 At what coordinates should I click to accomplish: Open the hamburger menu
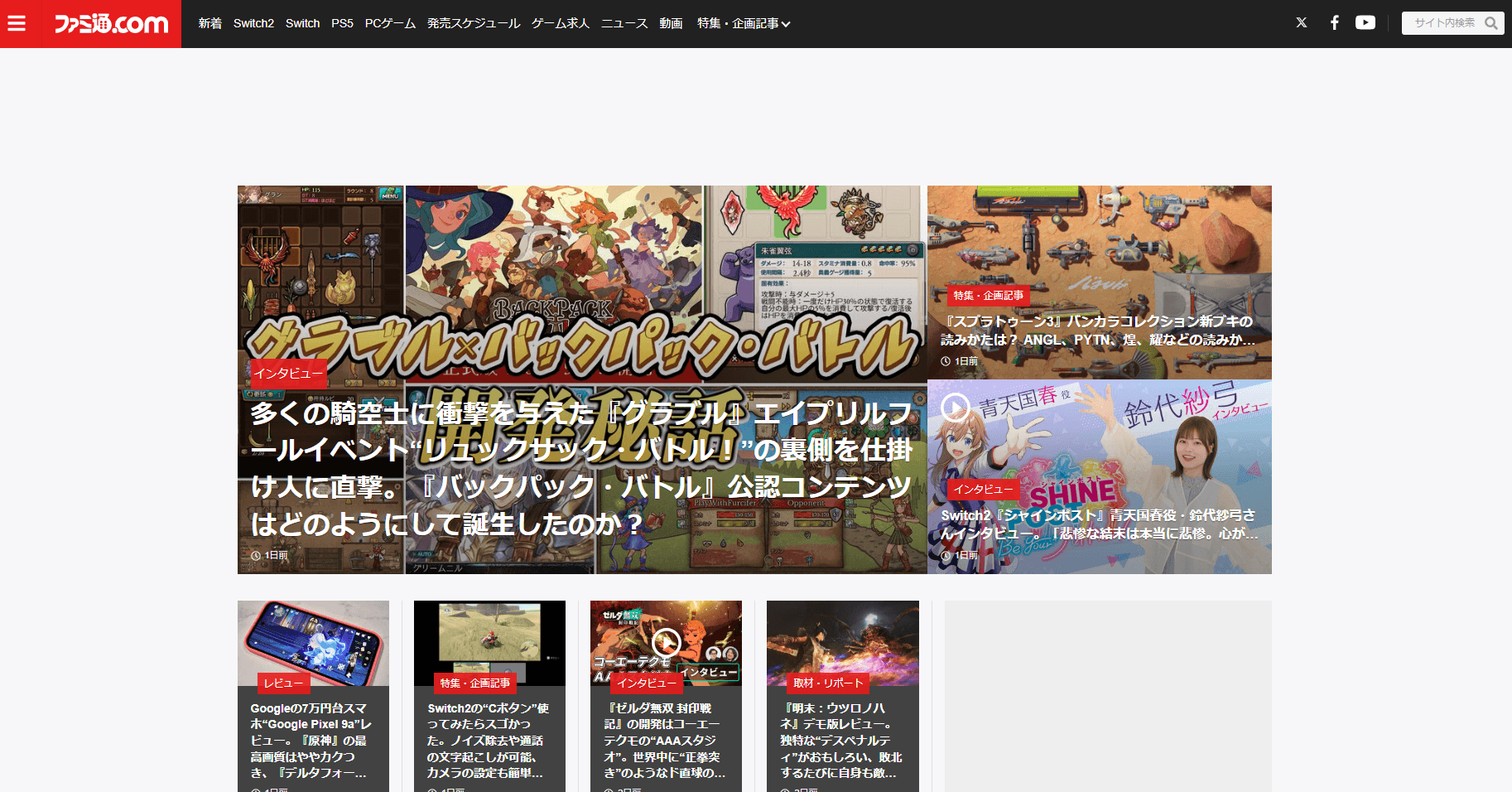[17, 23]
